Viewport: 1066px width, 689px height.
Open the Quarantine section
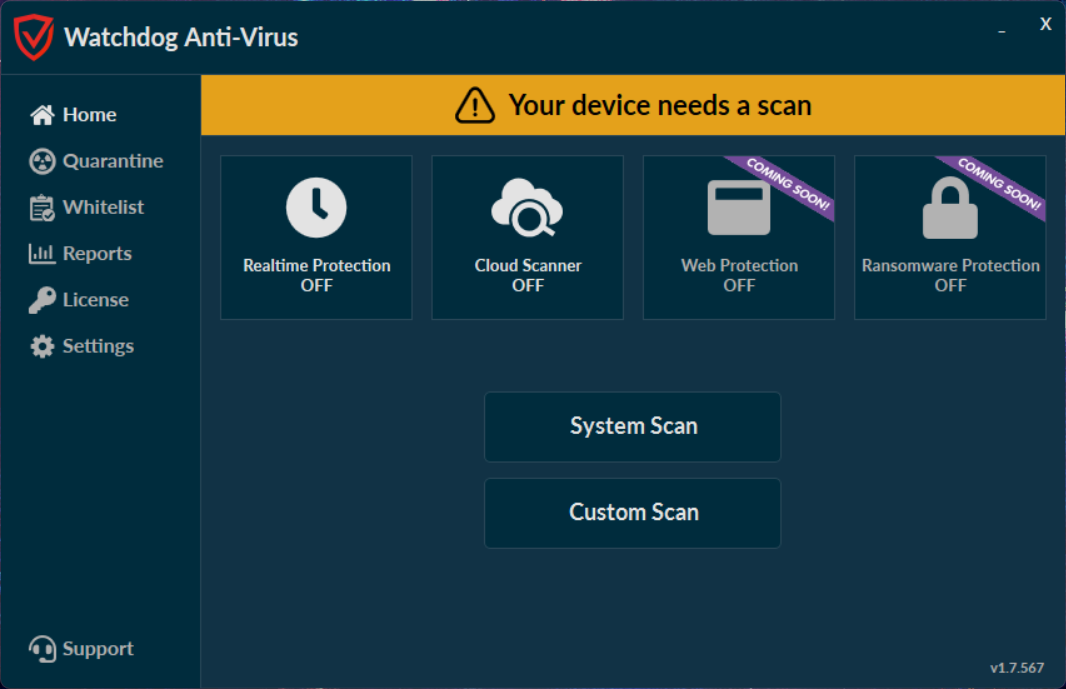pos(113,161)
